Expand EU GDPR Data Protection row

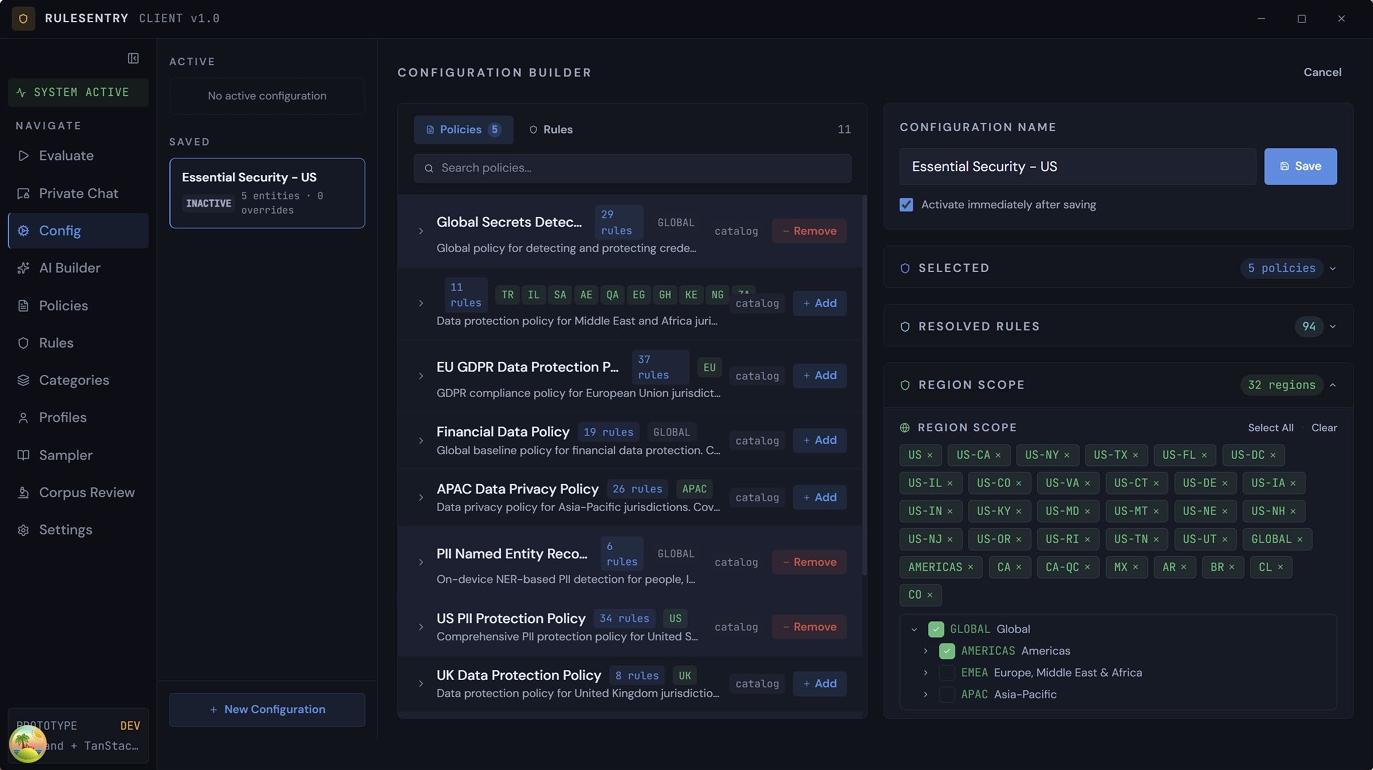tap(421, 376)
